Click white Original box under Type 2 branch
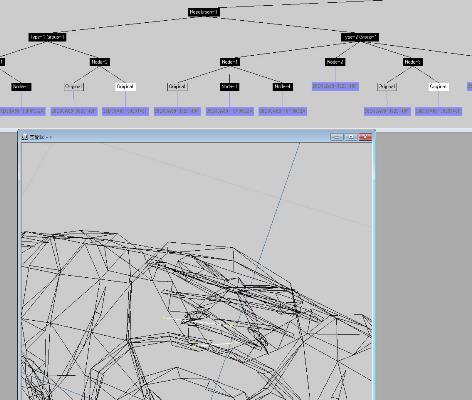Screen dimensions: 472x400 [439, 87]
